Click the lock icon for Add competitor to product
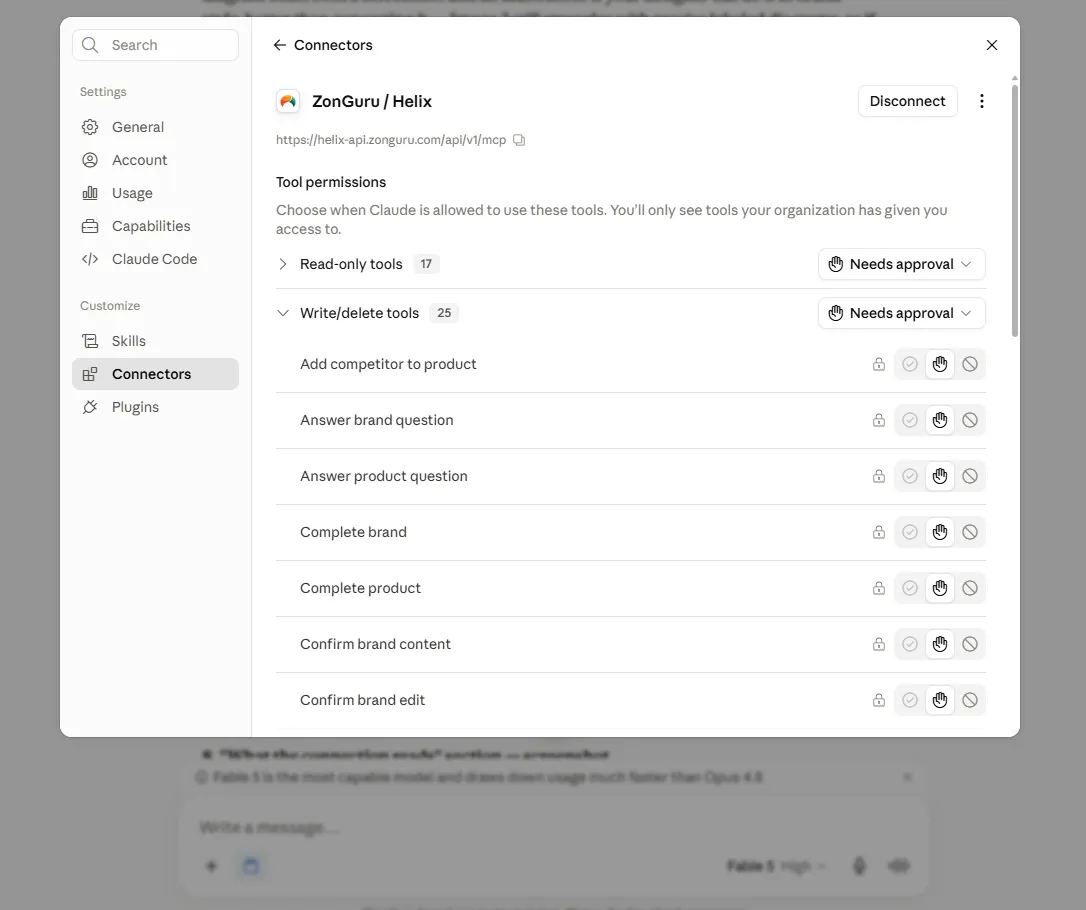Viewport: 1086px width, 910px height. [879, 364]
